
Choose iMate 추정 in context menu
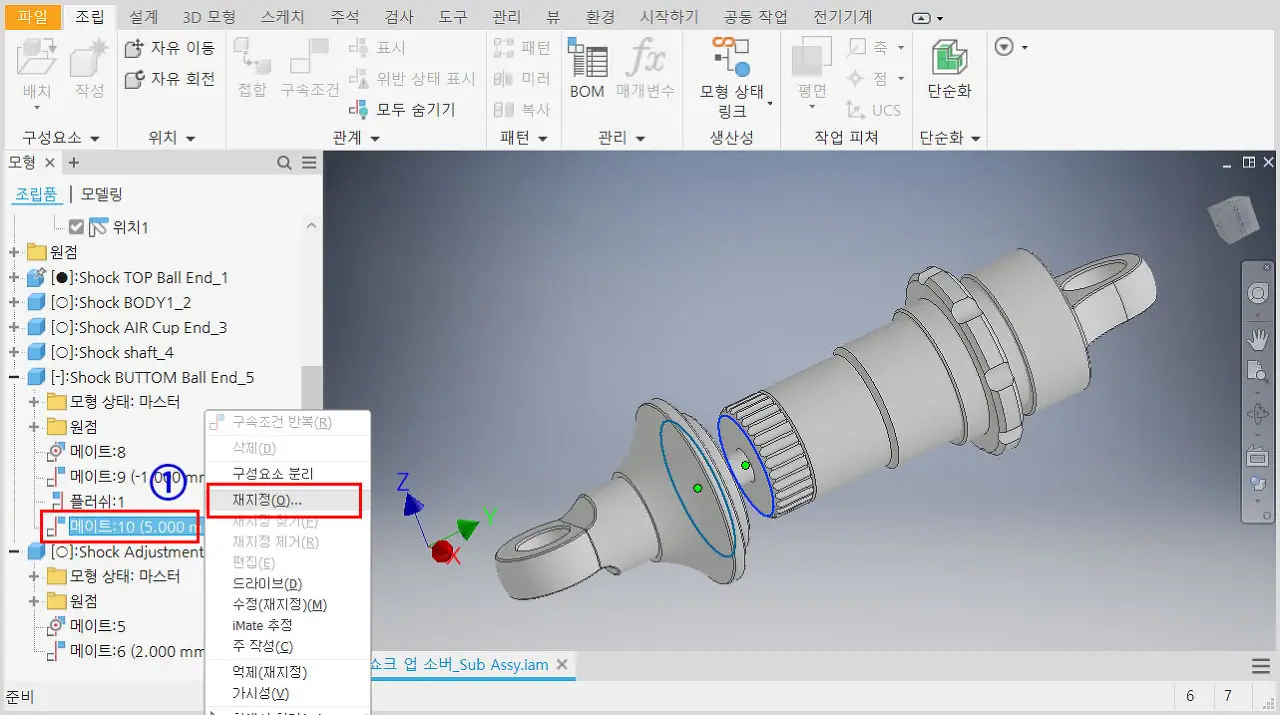[262, 625]
